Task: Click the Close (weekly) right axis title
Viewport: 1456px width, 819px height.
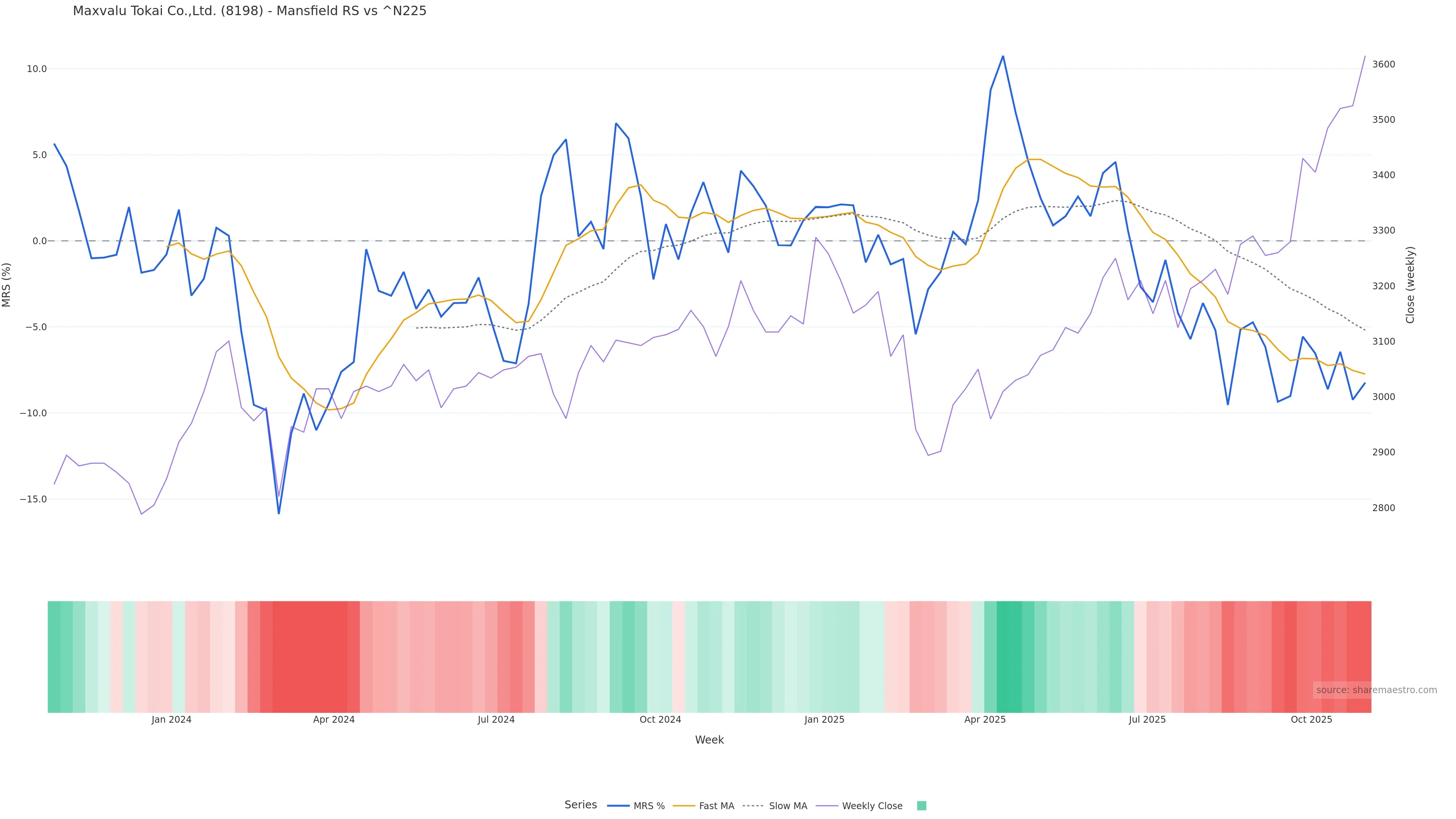Action: [1410, 285]
